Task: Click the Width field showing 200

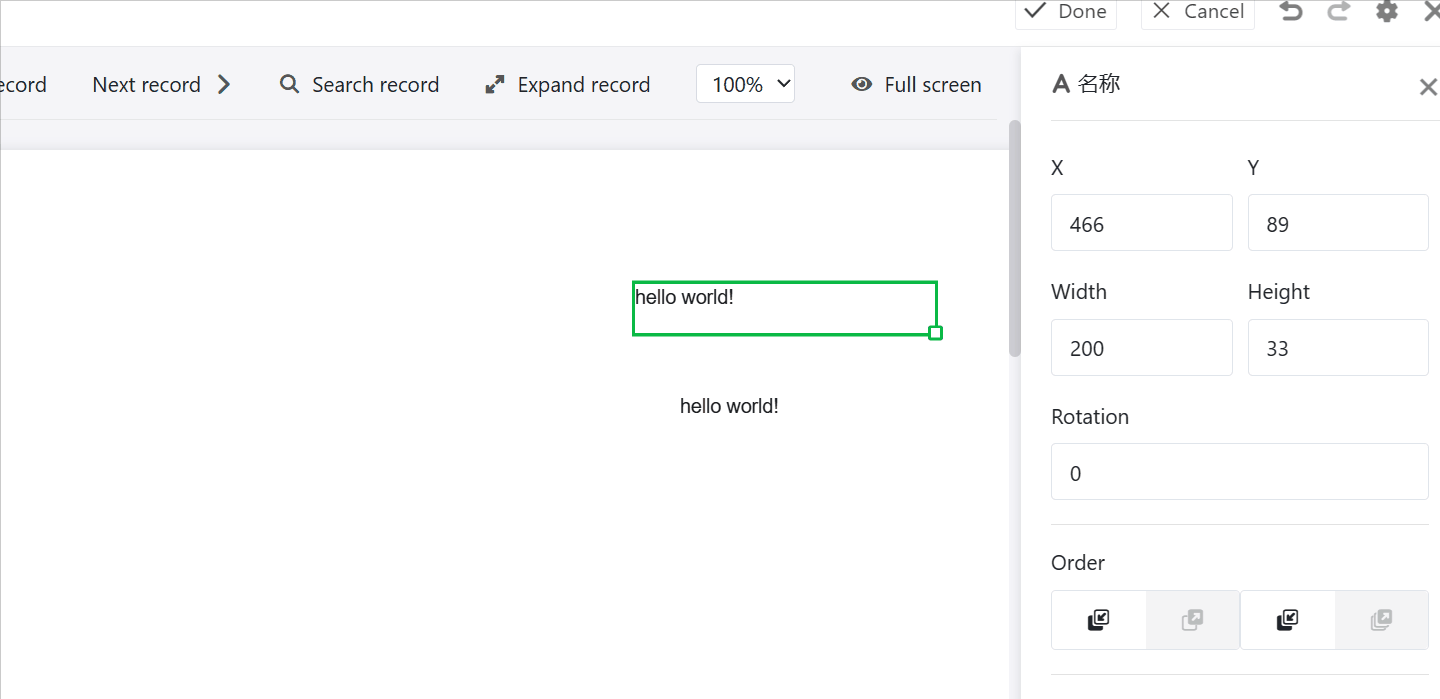Action: [1141, 348]
